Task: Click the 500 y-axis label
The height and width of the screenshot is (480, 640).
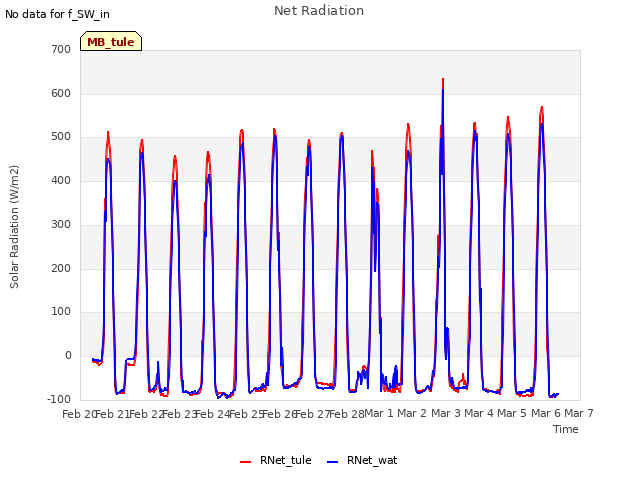Action: point(61,137)
